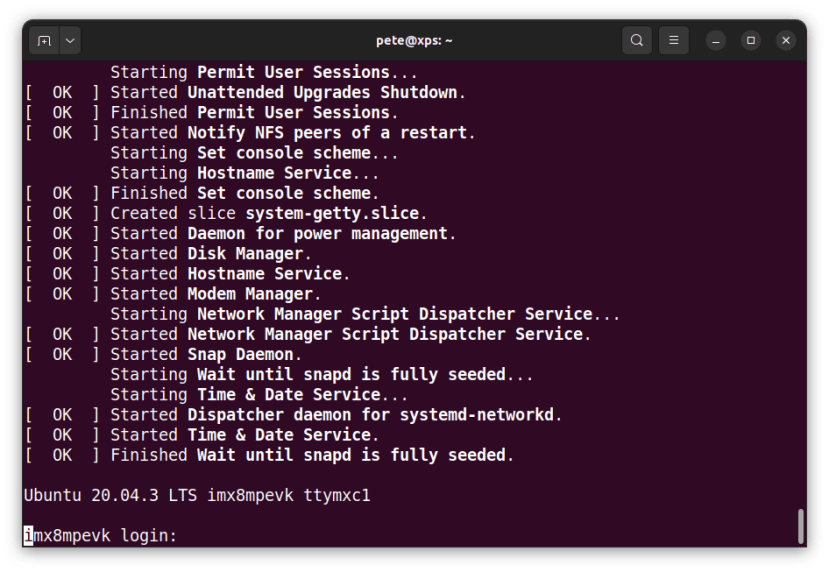Maximize the terminal window
The image size is (829, 572).
751,41
